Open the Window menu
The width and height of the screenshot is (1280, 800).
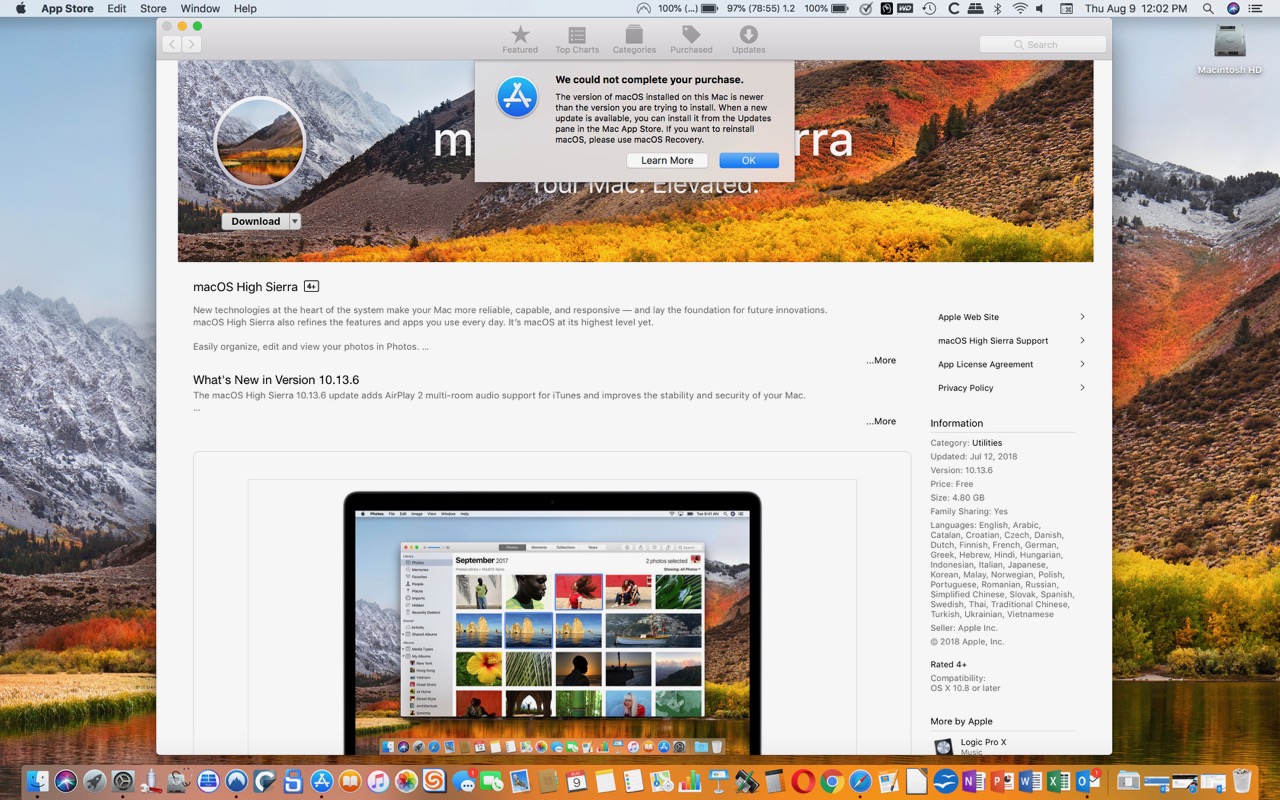click(x=200, y=8)
